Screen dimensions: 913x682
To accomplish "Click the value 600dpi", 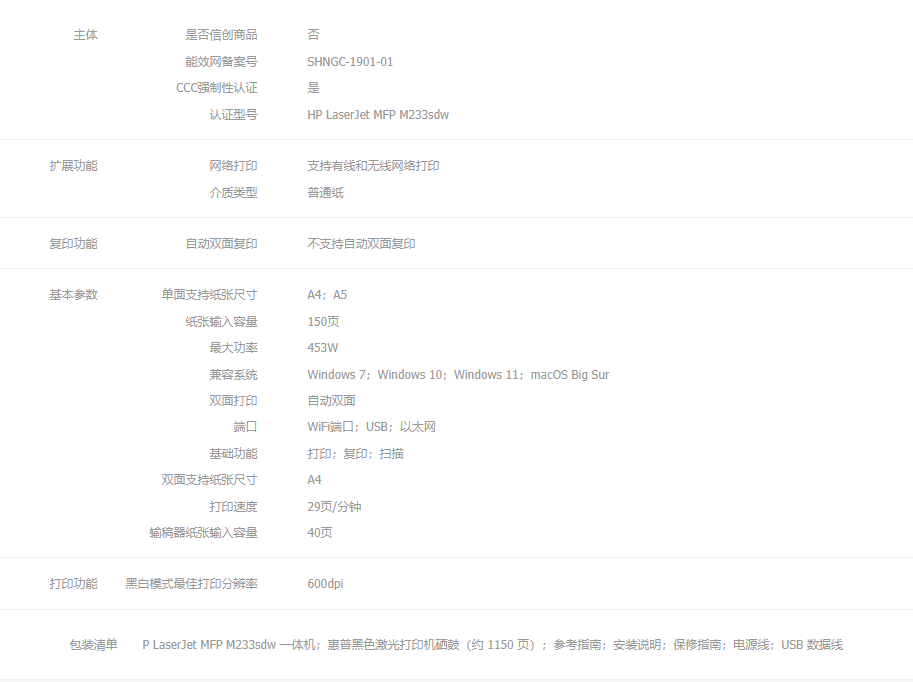I will (x=325, y=584).
